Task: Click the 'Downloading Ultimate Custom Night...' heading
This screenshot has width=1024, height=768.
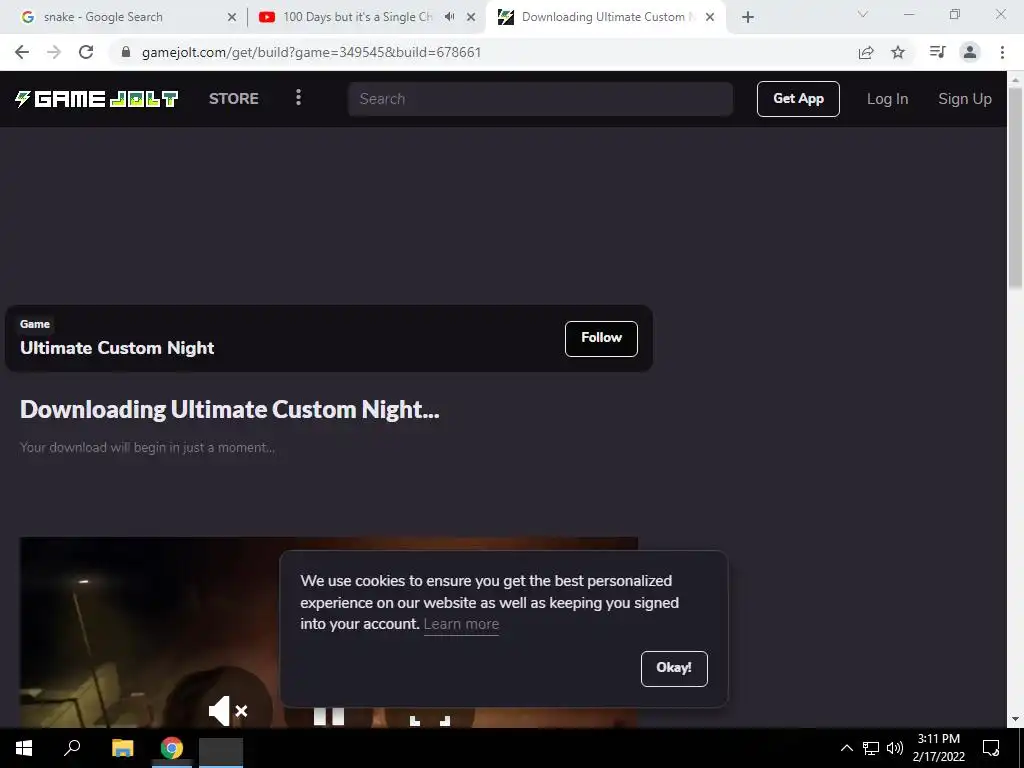Action: 230,409
